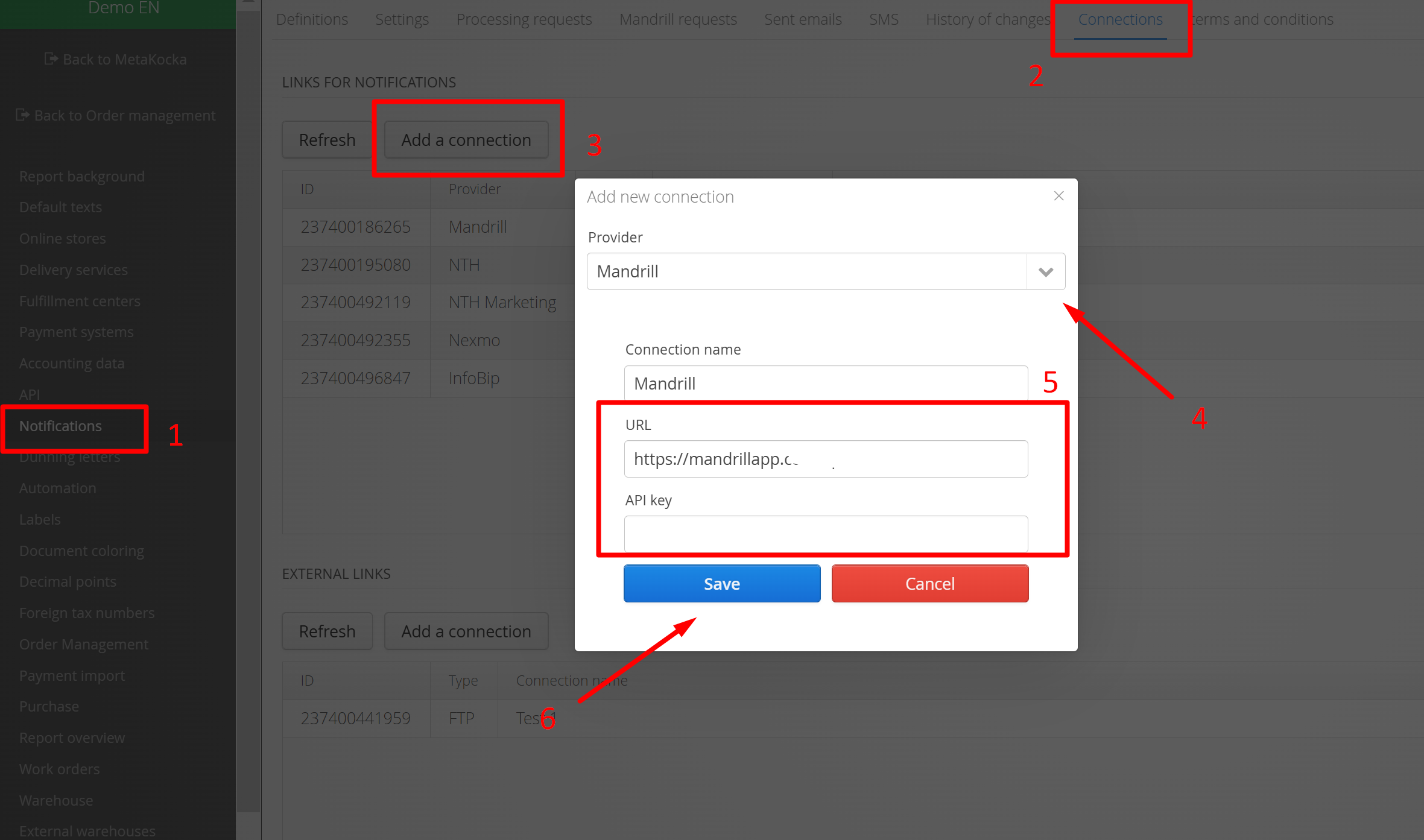The image size is (1424, 840).
Task: Click inside the API key field
Action: coord(826,534)
